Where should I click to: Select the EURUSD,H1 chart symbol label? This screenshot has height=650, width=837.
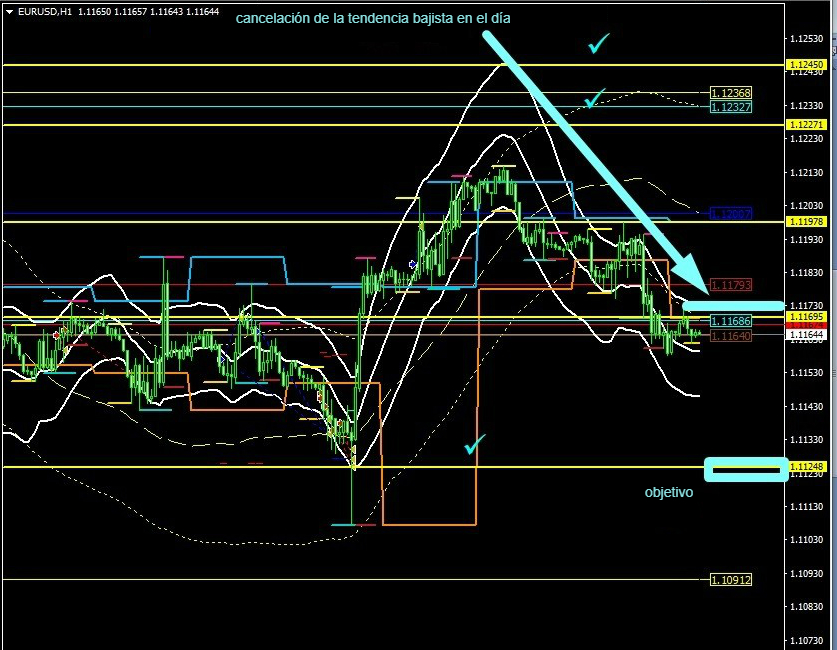[45, 12]
